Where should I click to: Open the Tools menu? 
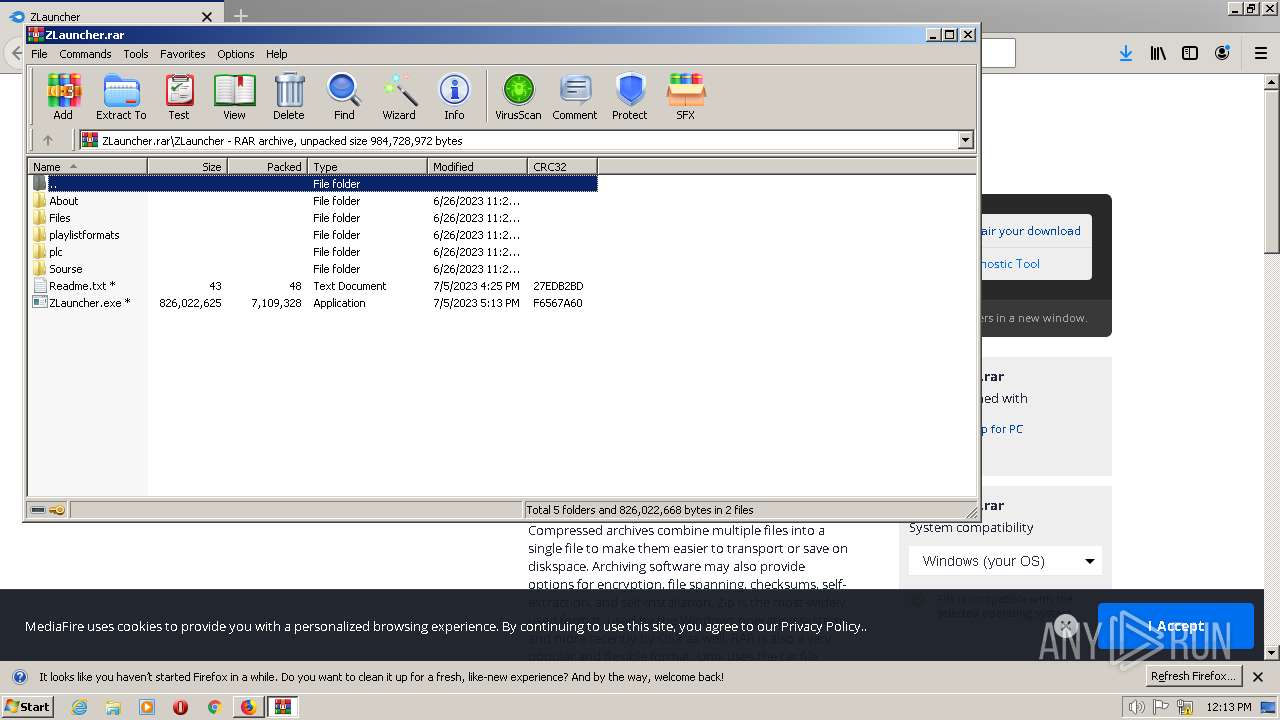[136, 54]
